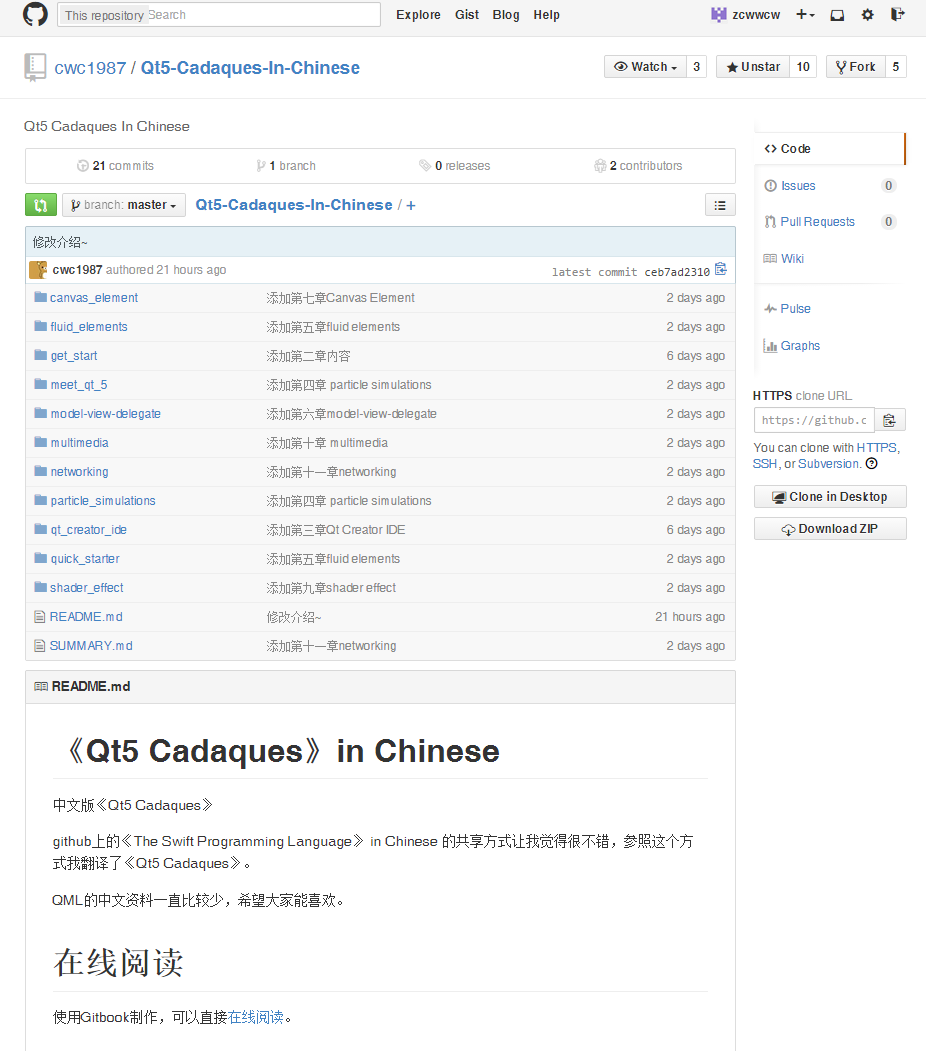View the 10 stargazers count
This screenshot has width=926, height=1051.
pos(803,66)
